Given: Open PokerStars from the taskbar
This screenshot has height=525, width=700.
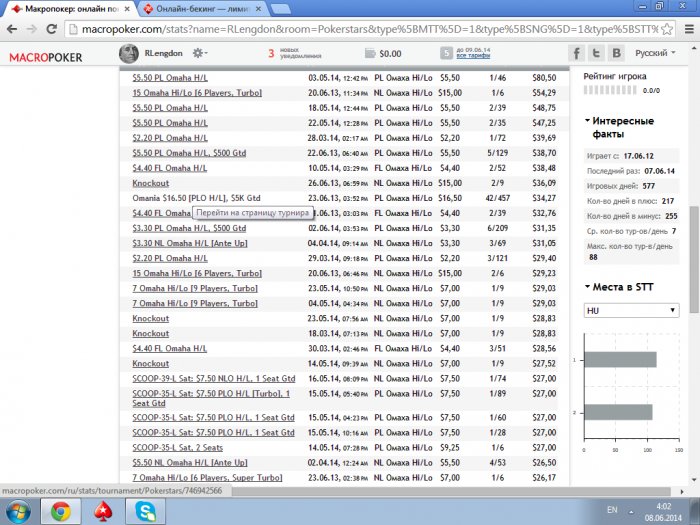Looking at the screenshot, I should (103, 512).
